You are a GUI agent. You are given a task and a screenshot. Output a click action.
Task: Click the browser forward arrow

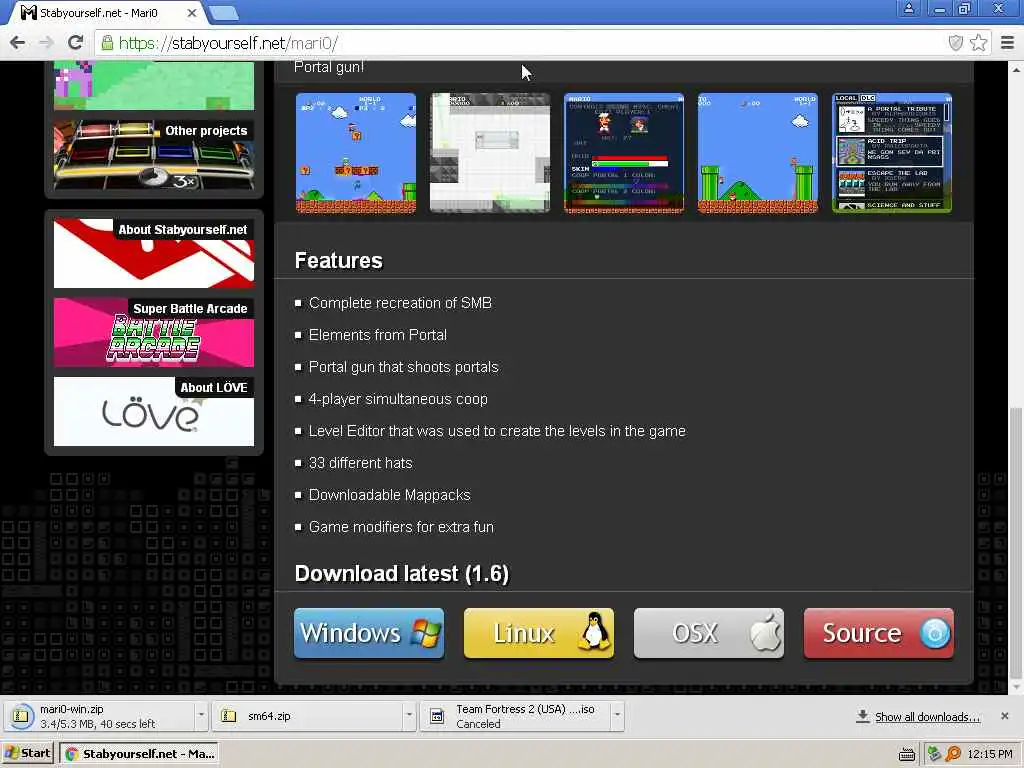click(x=46, y=43)
